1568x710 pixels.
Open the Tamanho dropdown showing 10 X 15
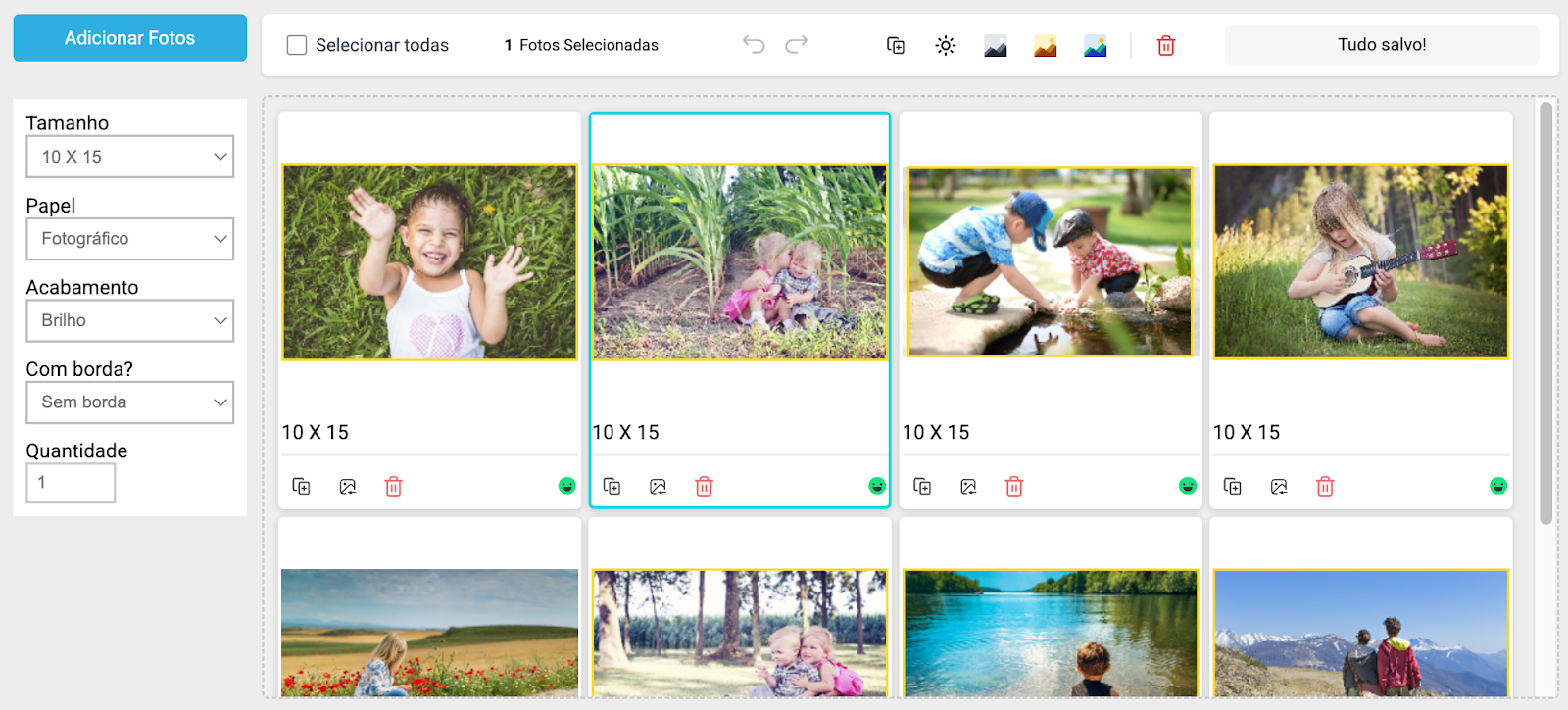[130, 157]
